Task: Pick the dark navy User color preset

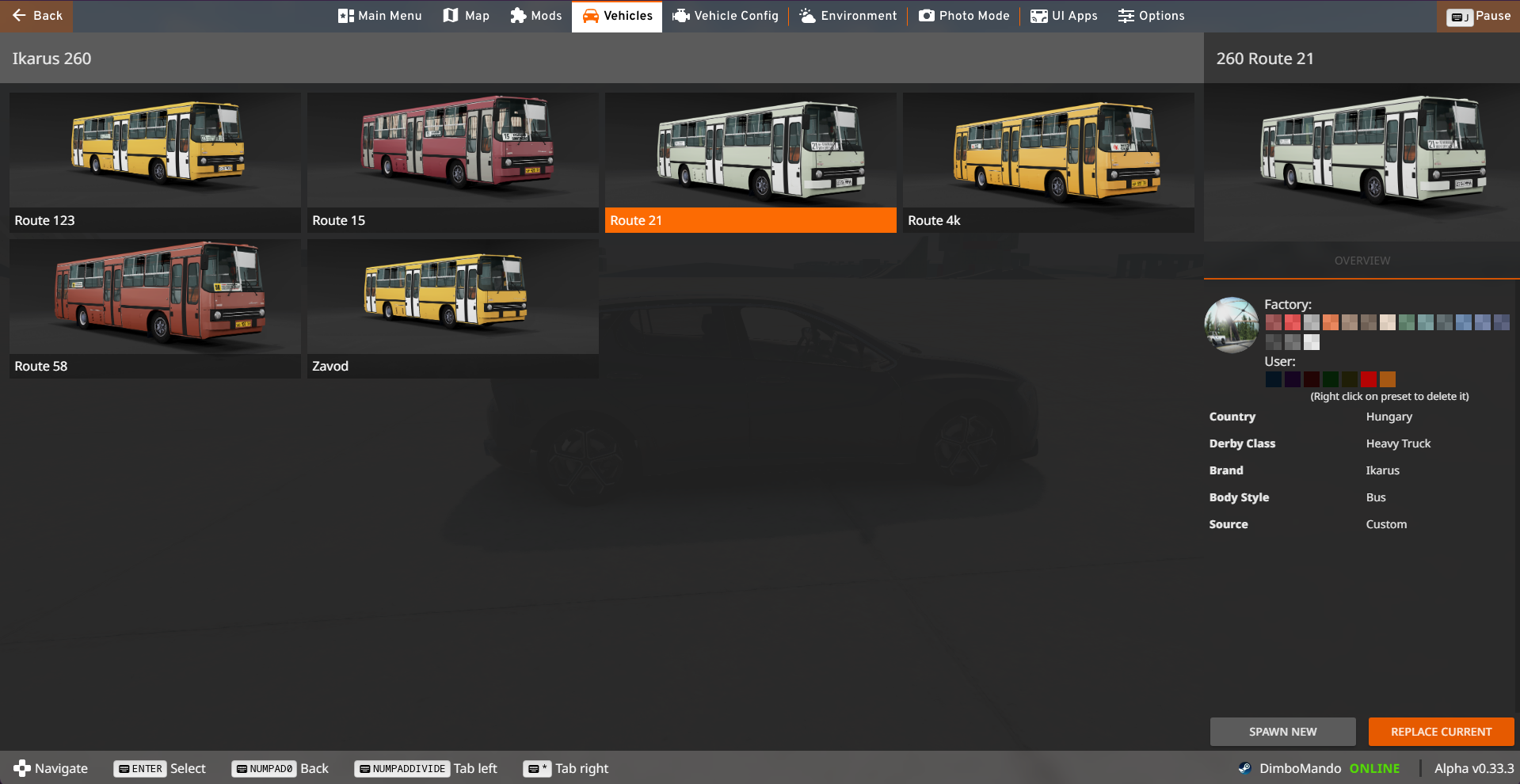Action: (x=1274, y=379)
